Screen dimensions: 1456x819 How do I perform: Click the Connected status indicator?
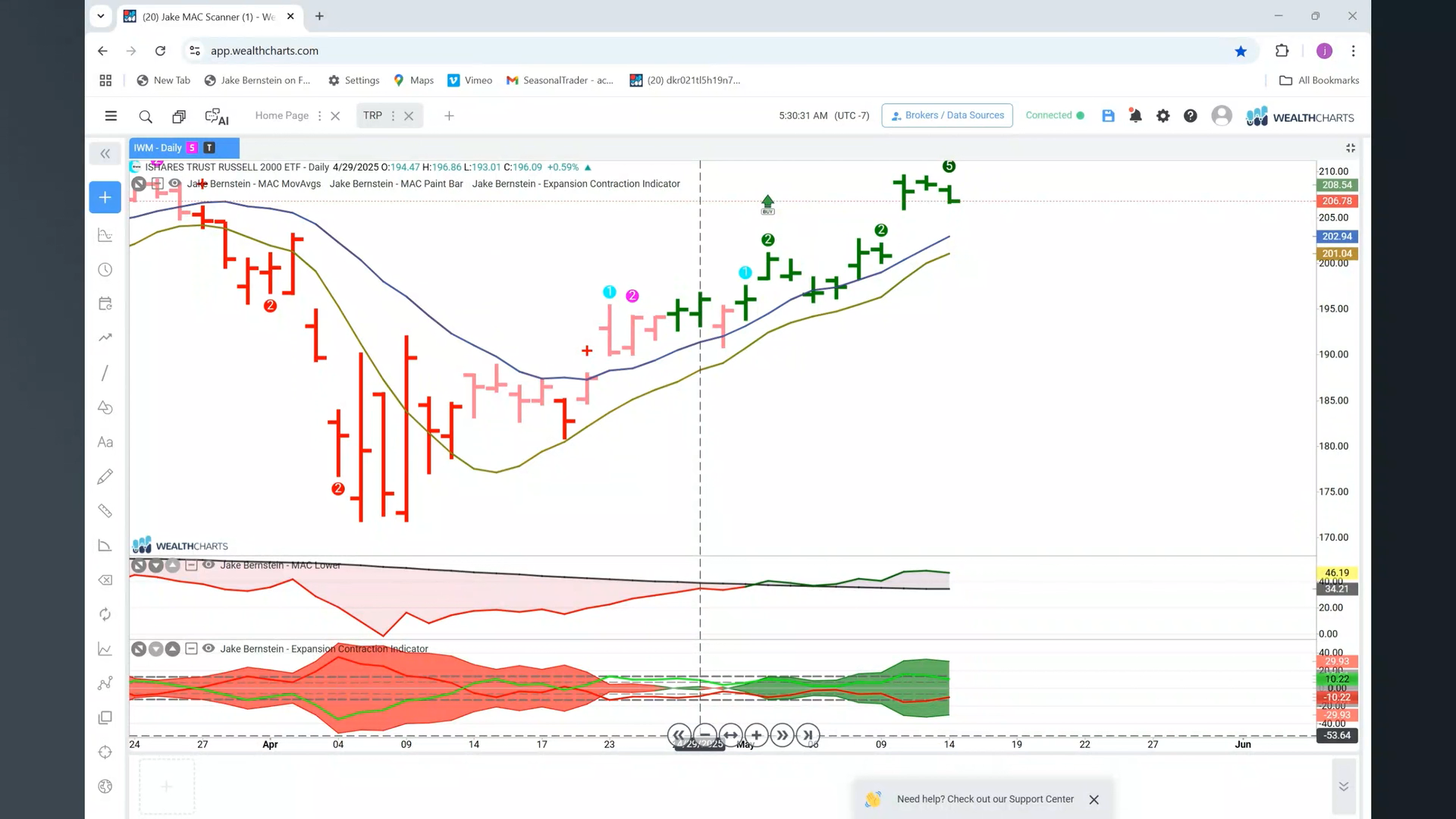pos(1054,115)
